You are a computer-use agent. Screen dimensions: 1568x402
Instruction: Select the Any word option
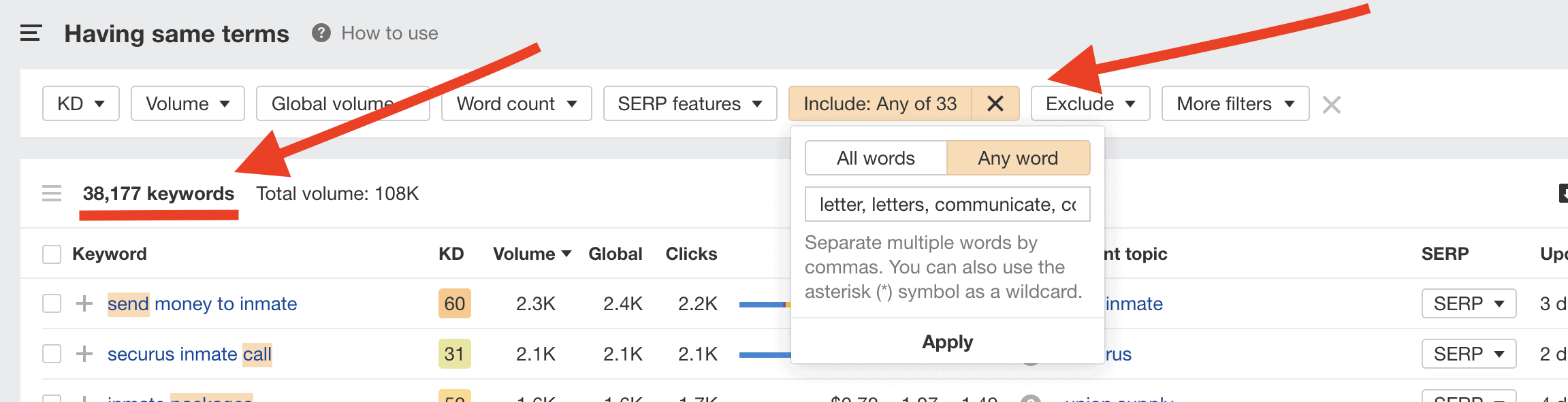pyautogui.click(x=1019, y=158)
